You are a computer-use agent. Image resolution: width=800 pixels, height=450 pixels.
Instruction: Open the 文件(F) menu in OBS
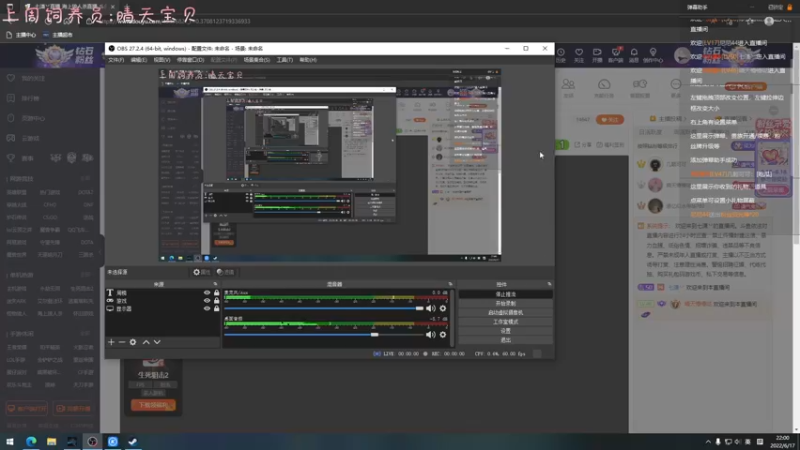[x=116, y=60]
